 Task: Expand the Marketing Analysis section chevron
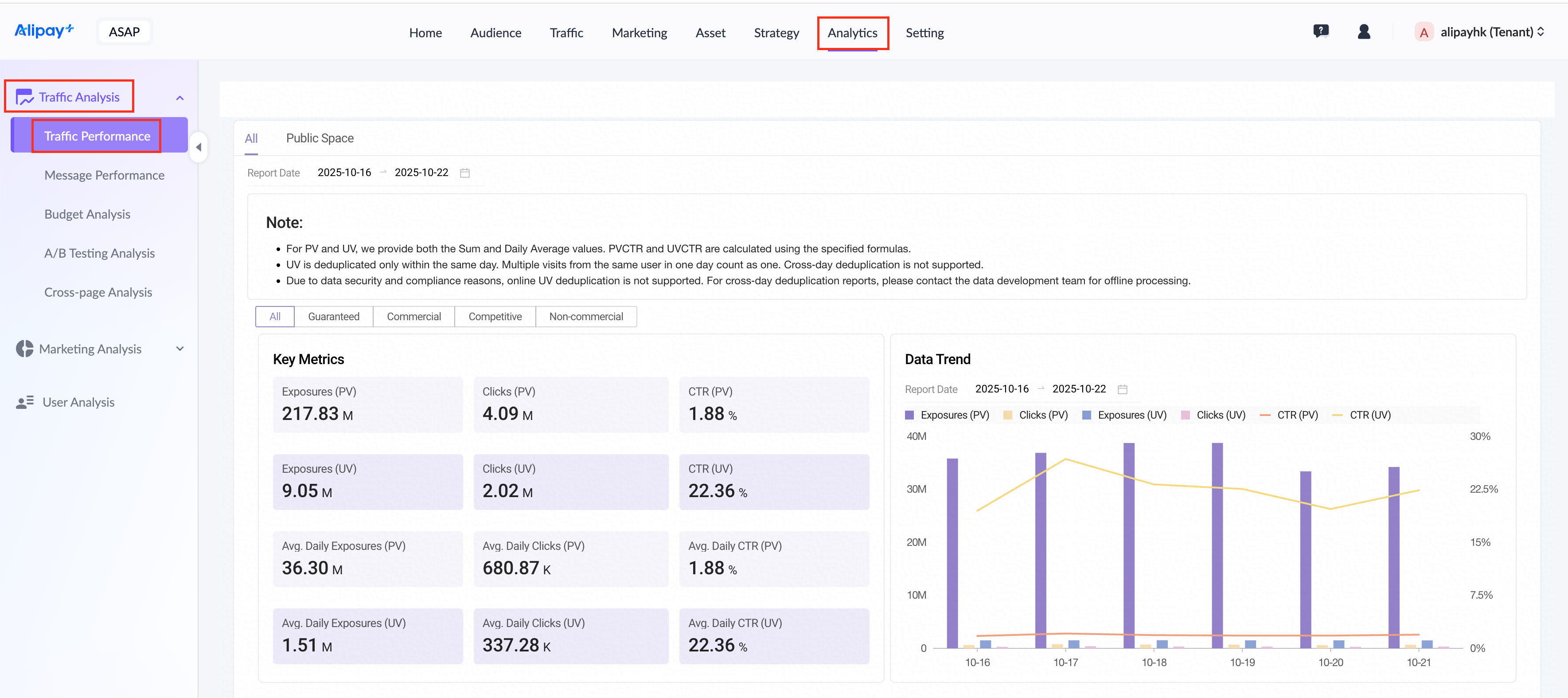(x=179, y=349)
